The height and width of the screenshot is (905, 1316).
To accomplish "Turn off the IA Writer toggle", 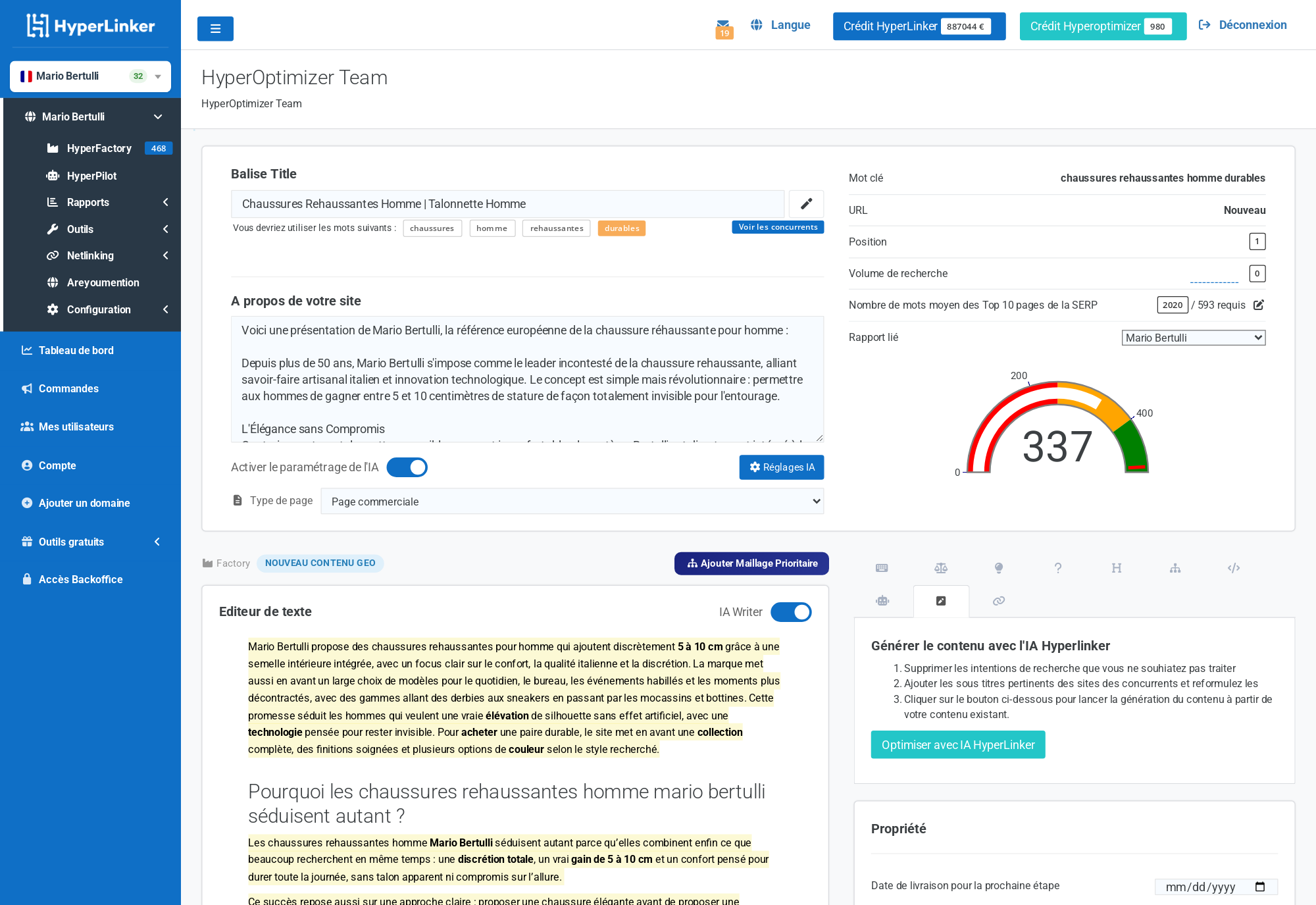I will pyautogui.click(x=791, y=612).
